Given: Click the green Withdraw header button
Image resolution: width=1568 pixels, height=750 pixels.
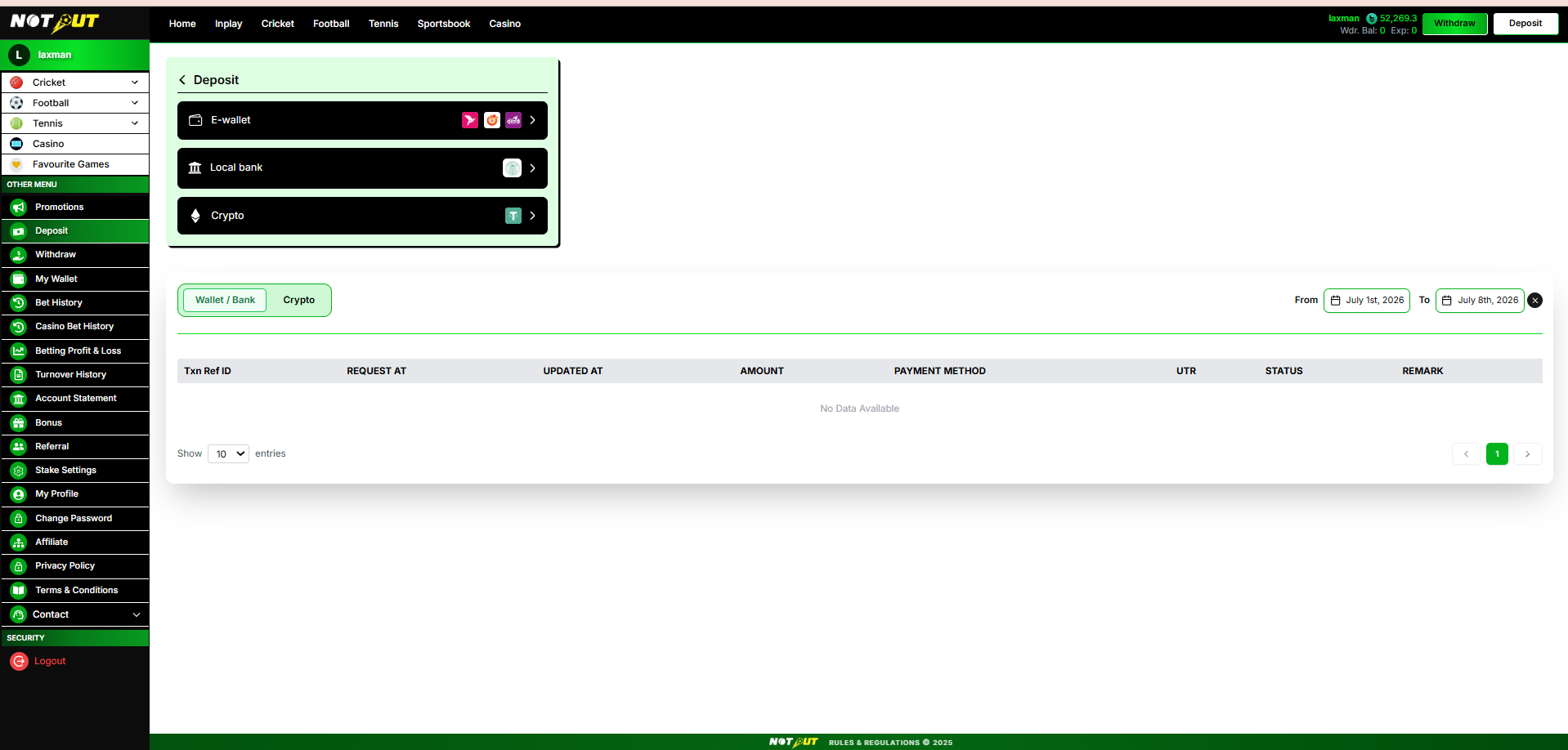Looking at the screenshot, I should 1455,24.
